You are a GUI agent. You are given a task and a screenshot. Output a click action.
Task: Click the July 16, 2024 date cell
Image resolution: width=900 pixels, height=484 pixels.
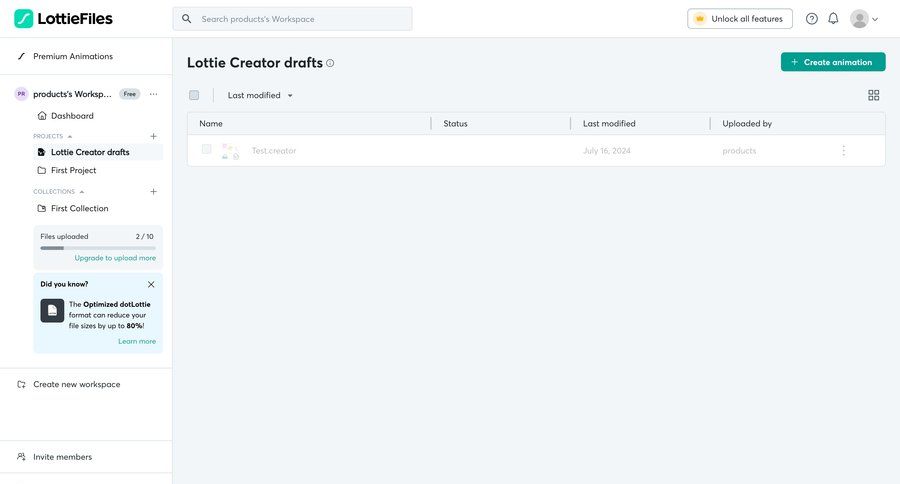[x=607, y=151]
